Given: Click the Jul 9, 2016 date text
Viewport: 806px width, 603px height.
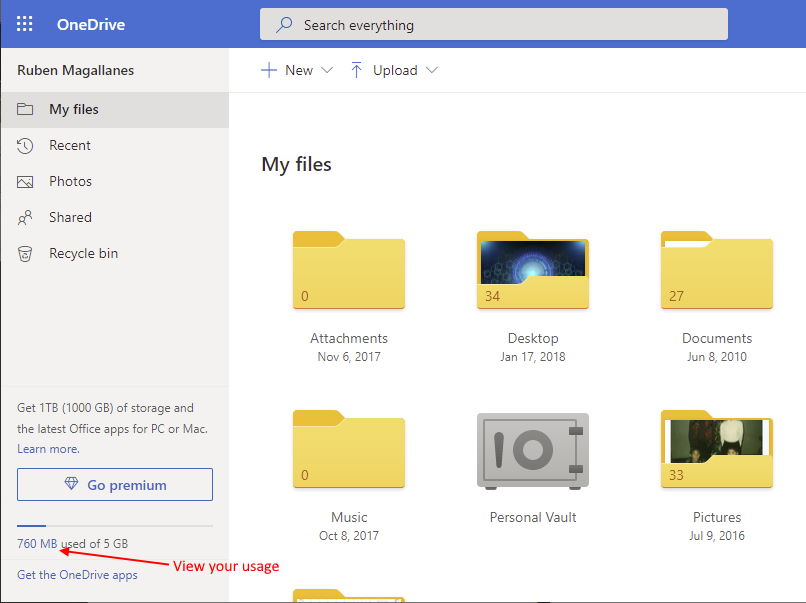Looking at the screenshot, I should 717,536.
